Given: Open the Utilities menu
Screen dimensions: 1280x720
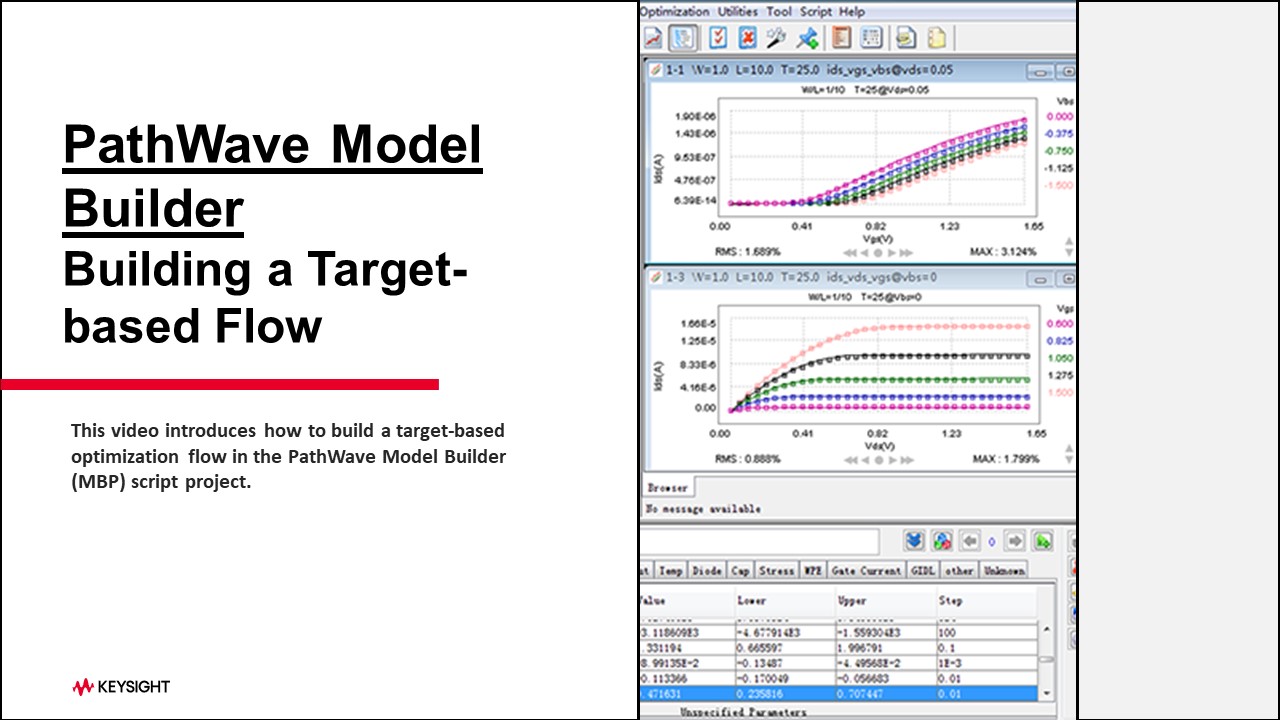Looking at the screenshot, I should pos(738,11).
